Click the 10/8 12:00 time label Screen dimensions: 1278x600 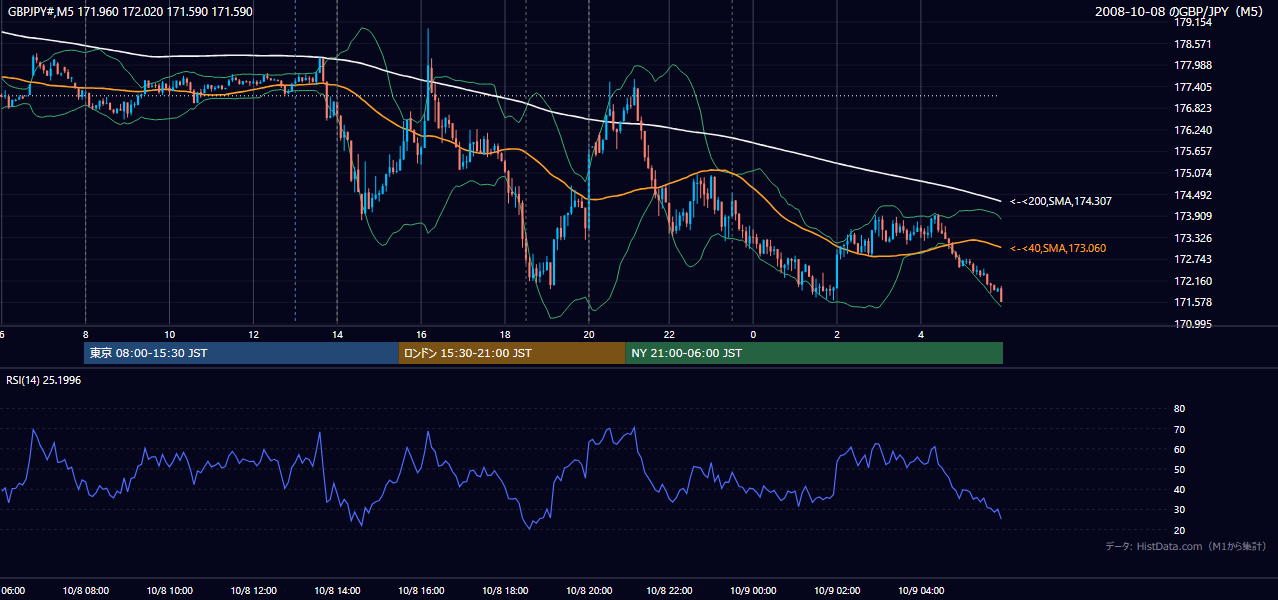pos(253,591)
